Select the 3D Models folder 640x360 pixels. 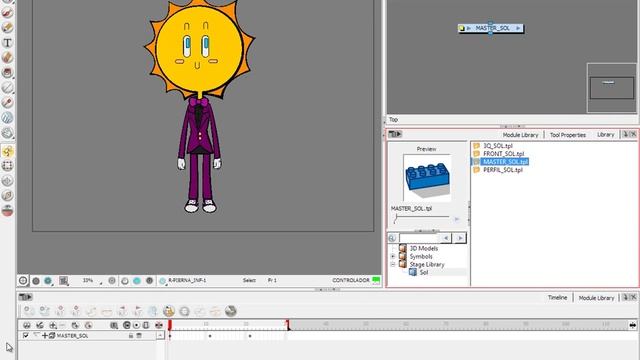coord(424,248)
